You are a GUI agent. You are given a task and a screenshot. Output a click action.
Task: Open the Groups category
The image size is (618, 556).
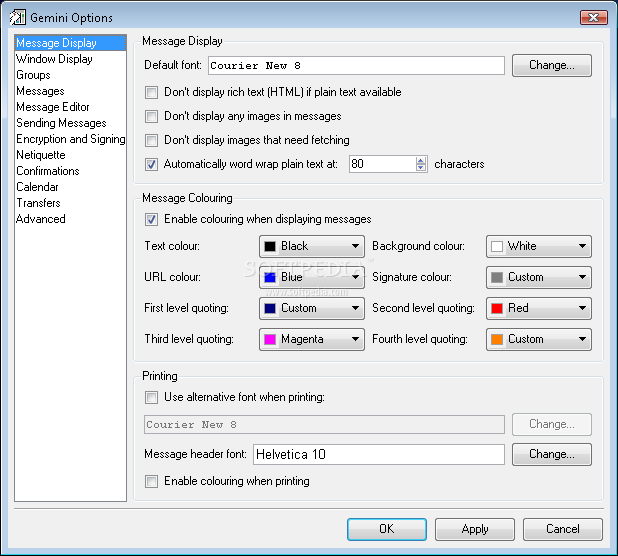(70, 75)
